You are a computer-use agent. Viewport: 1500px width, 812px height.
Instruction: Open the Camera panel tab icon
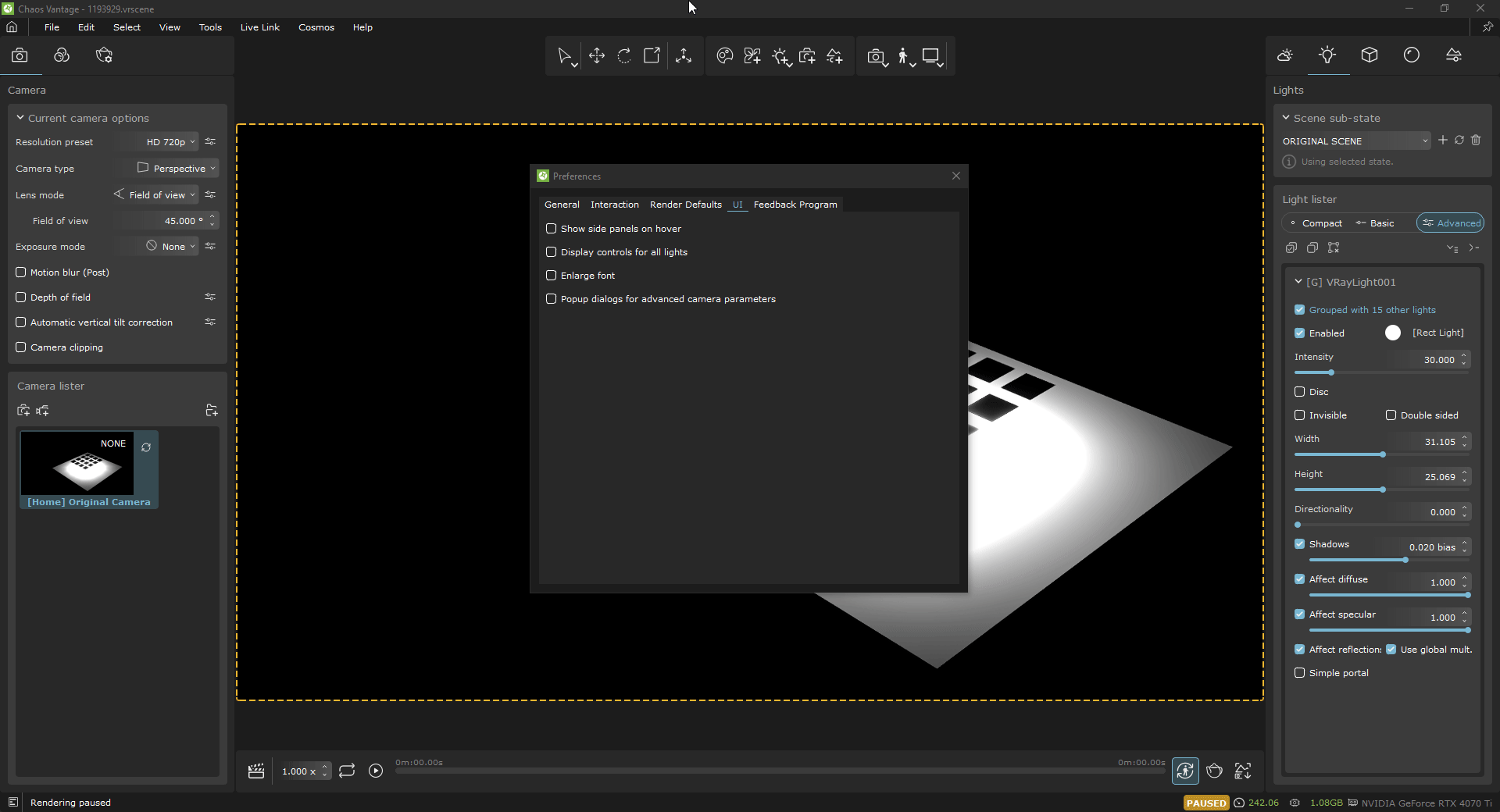click(20, 55)
